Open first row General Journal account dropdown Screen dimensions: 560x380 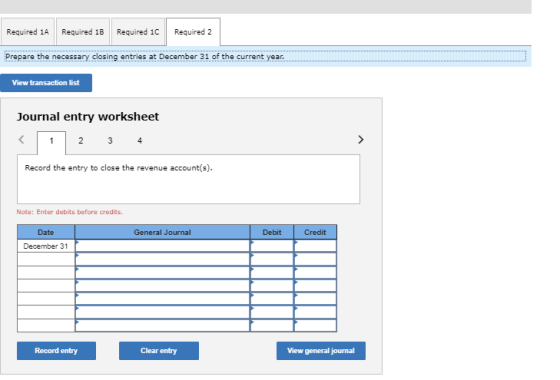162,246
